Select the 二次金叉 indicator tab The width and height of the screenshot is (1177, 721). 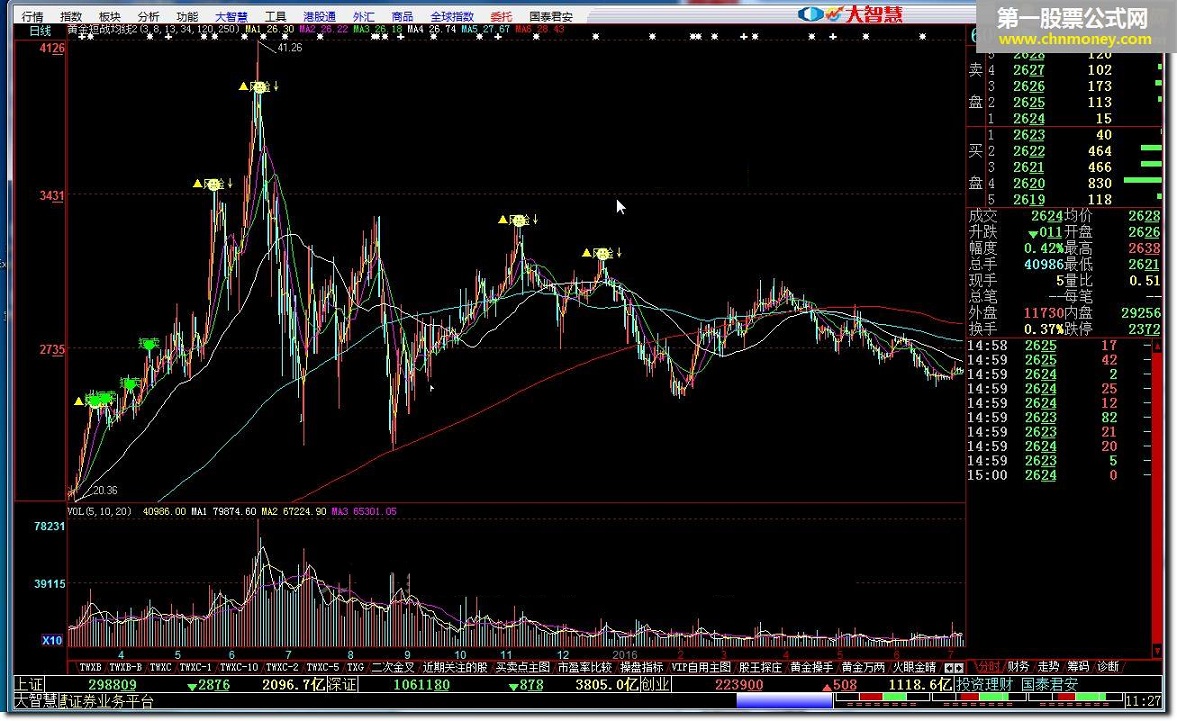point(393,667)
